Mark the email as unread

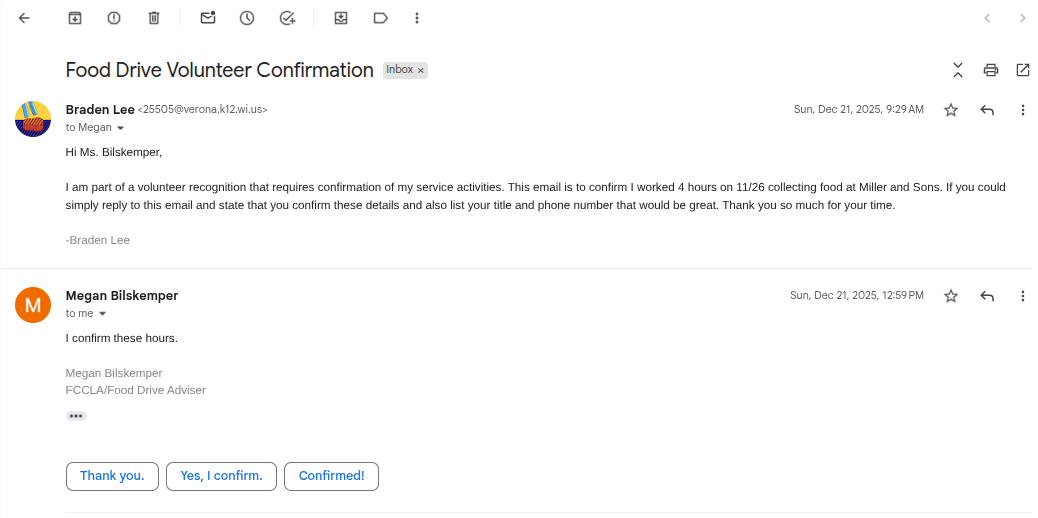208,18
